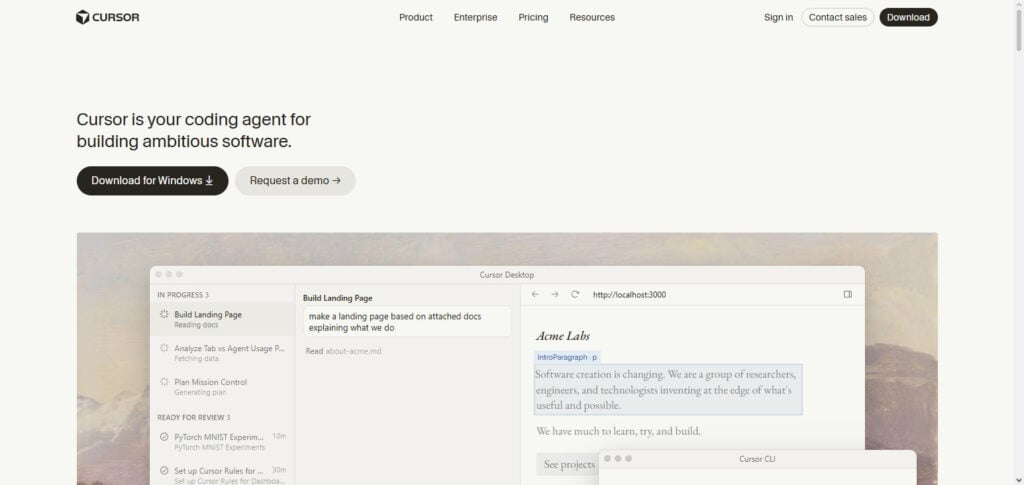Click the Cursor CLI window title bar
This screenshot has width=1024, height=485.
[758, 459]
